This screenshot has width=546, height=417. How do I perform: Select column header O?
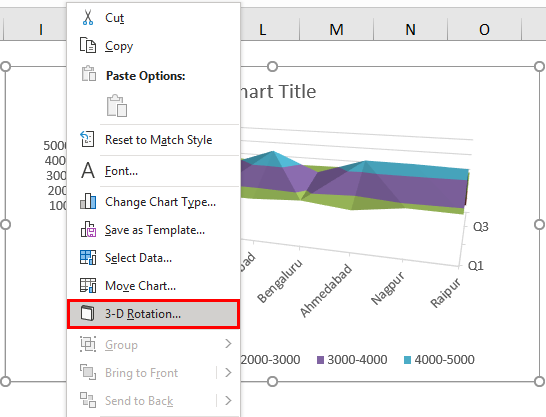click(484, 30)
